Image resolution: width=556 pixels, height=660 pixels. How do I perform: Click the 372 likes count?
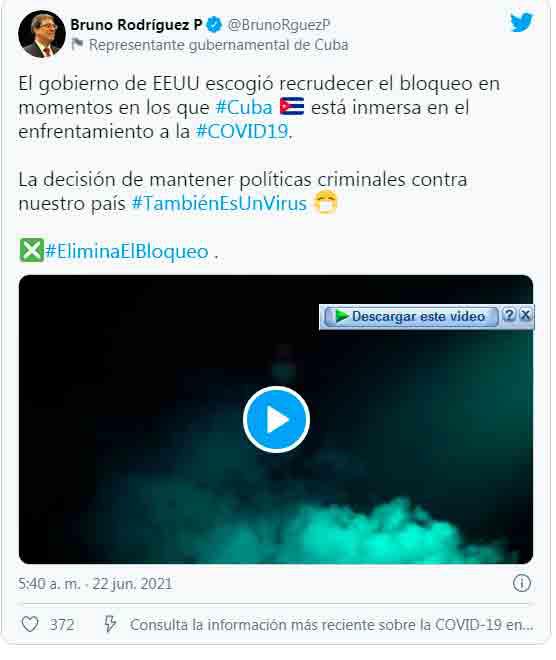(x=61, y=625)
